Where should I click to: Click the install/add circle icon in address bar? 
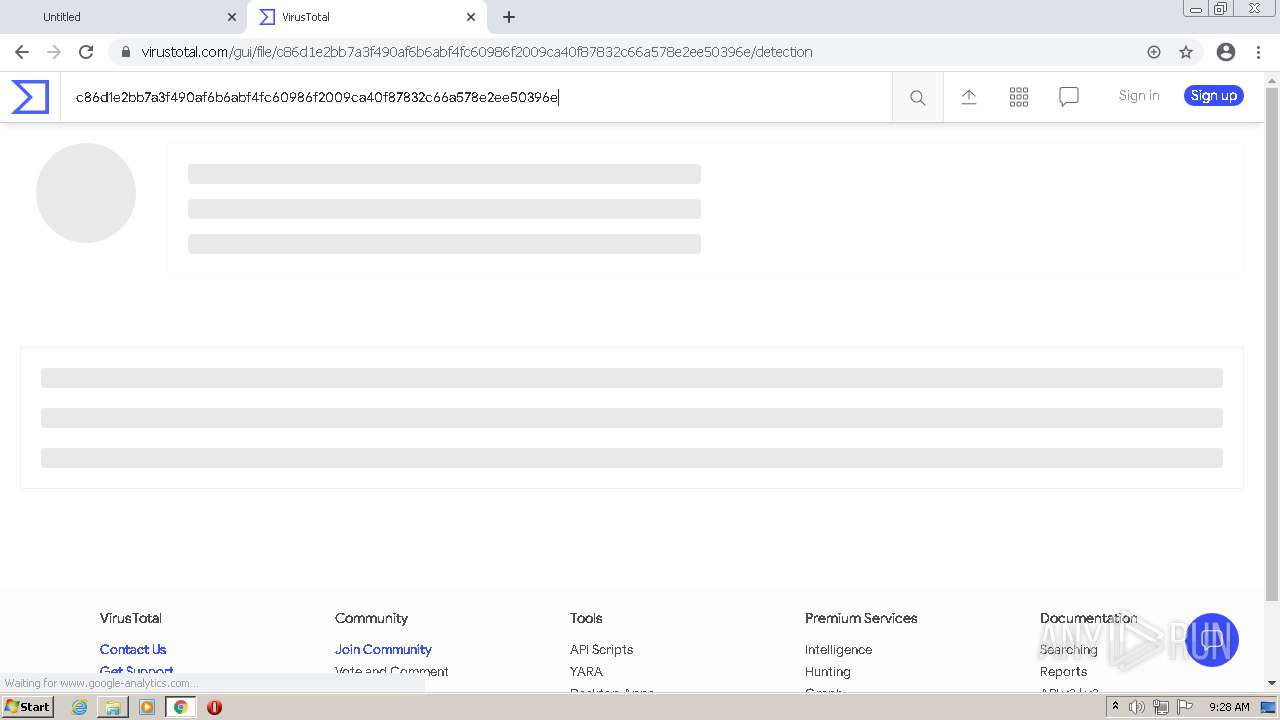[1154, 52]
